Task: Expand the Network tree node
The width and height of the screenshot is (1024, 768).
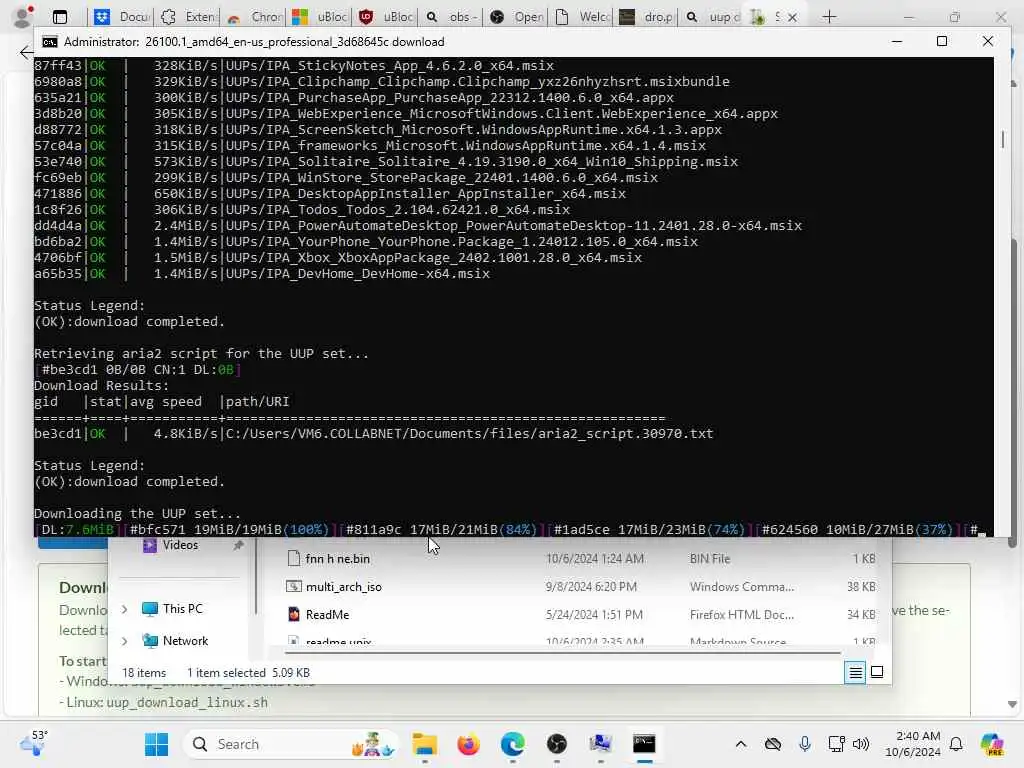Action: 124,641
